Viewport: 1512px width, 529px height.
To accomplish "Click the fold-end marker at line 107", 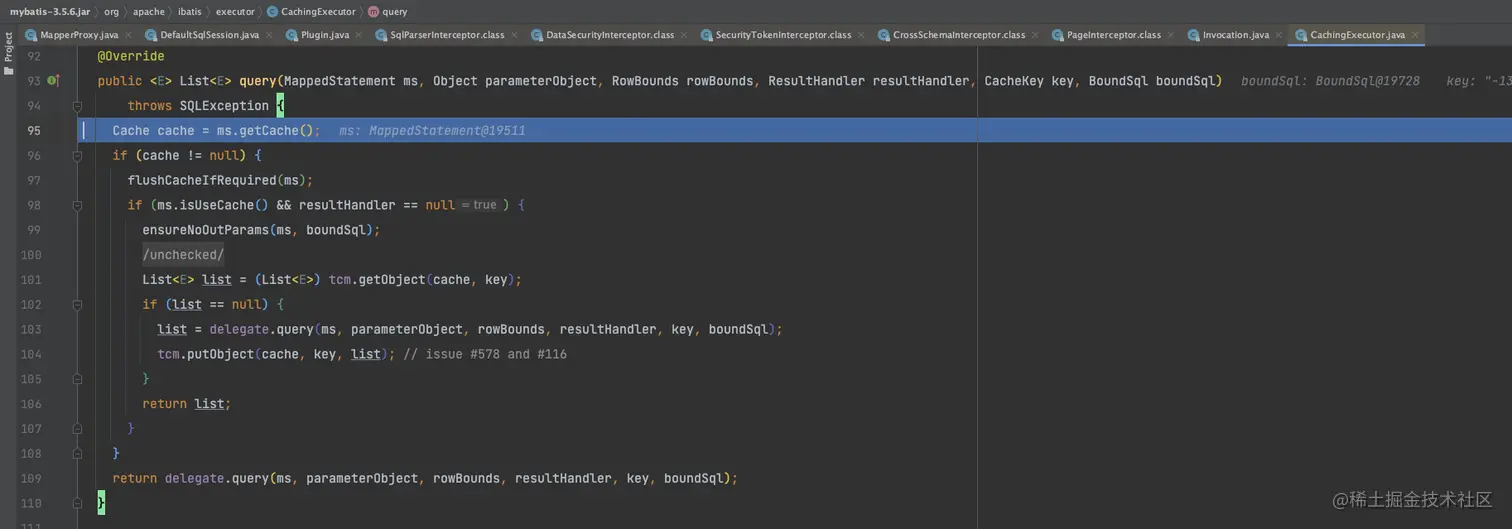I will point(77,428).
